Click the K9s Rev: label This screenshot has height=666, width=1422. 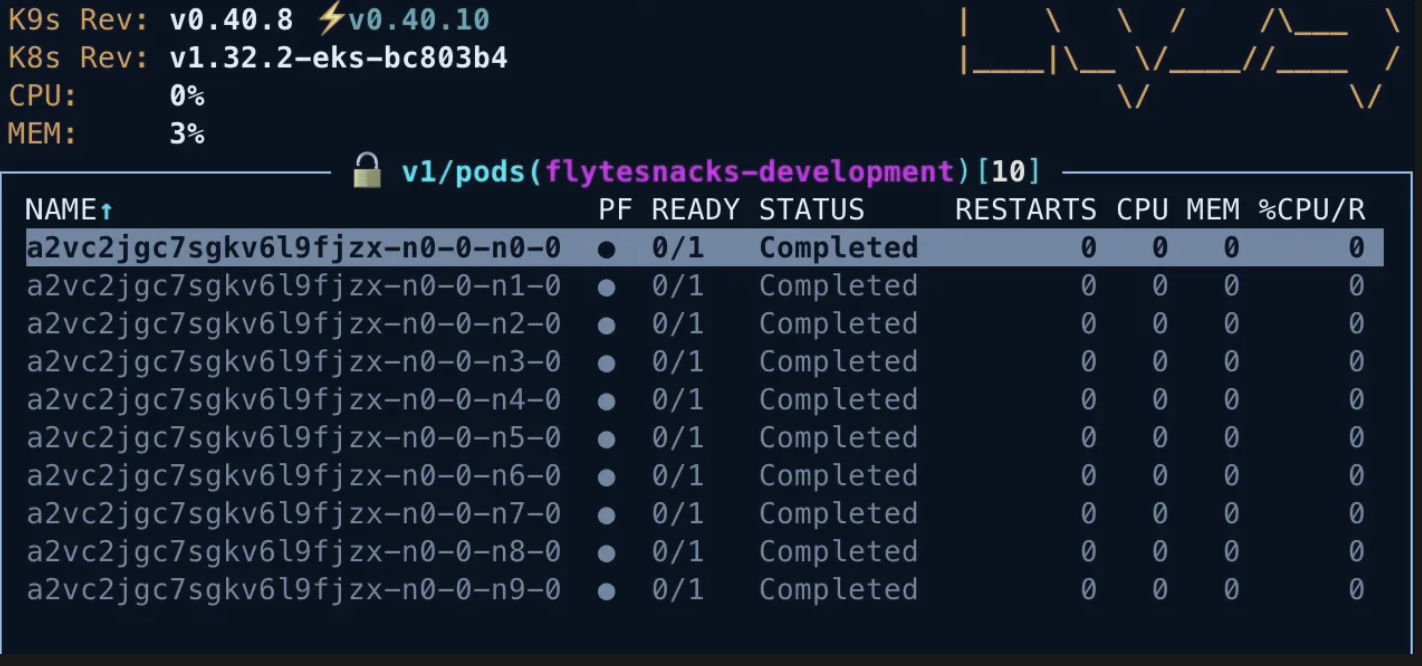click(79, 19)
